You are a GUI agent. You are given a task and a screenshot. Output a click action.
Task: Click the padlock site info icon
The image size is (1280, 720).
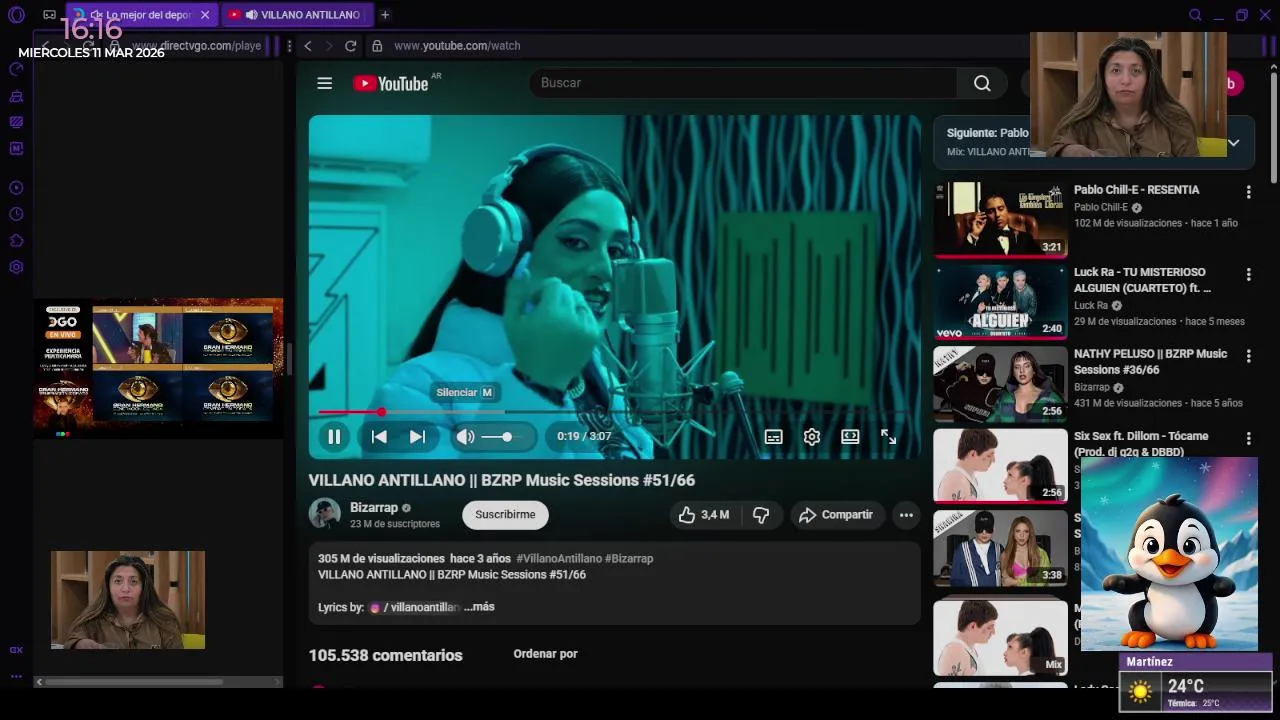pyautogui.click(x=377, y=46)
